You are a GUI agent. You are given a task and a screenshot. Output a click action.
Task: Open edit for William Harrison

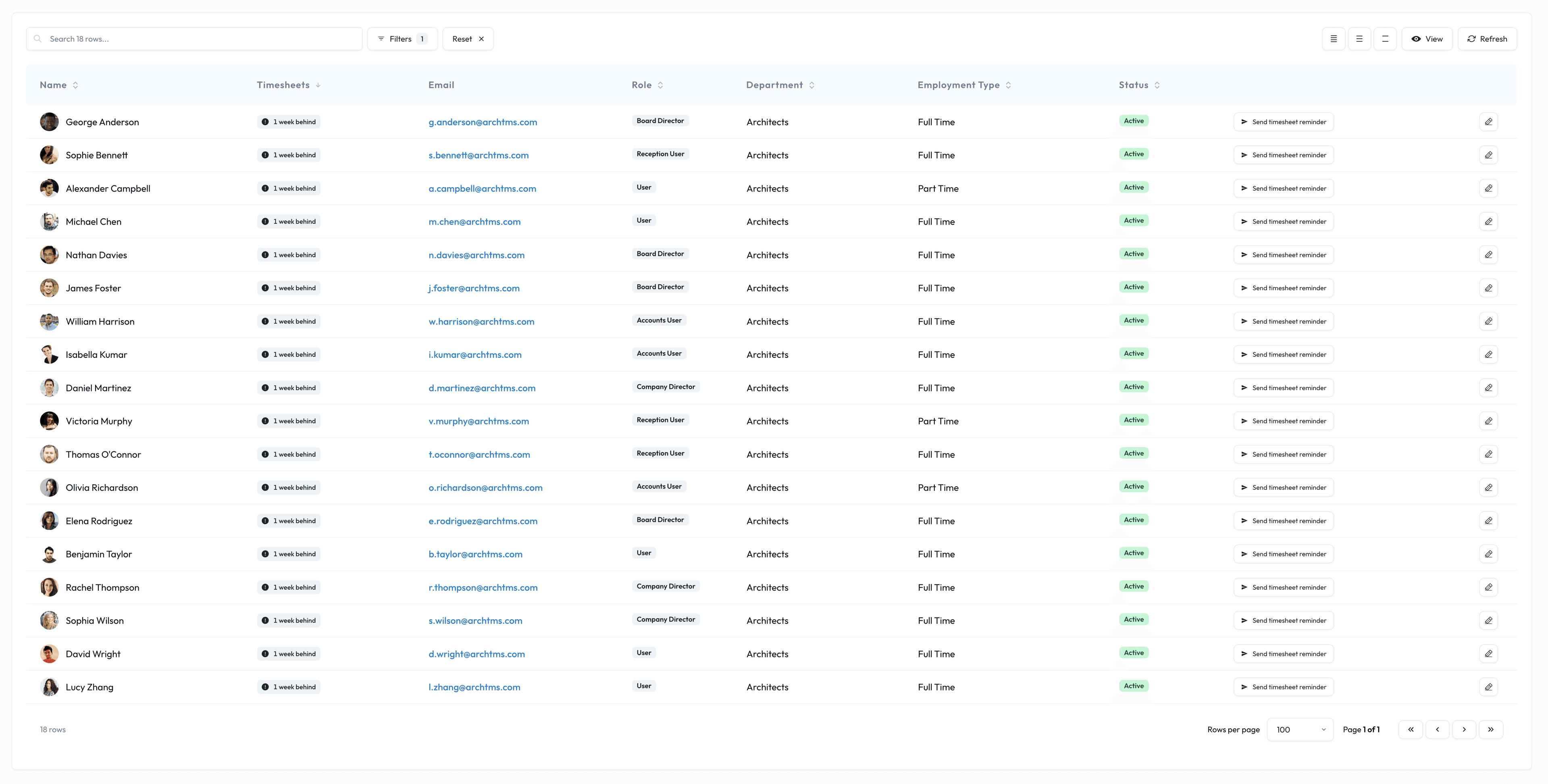tap(1488, 321)
